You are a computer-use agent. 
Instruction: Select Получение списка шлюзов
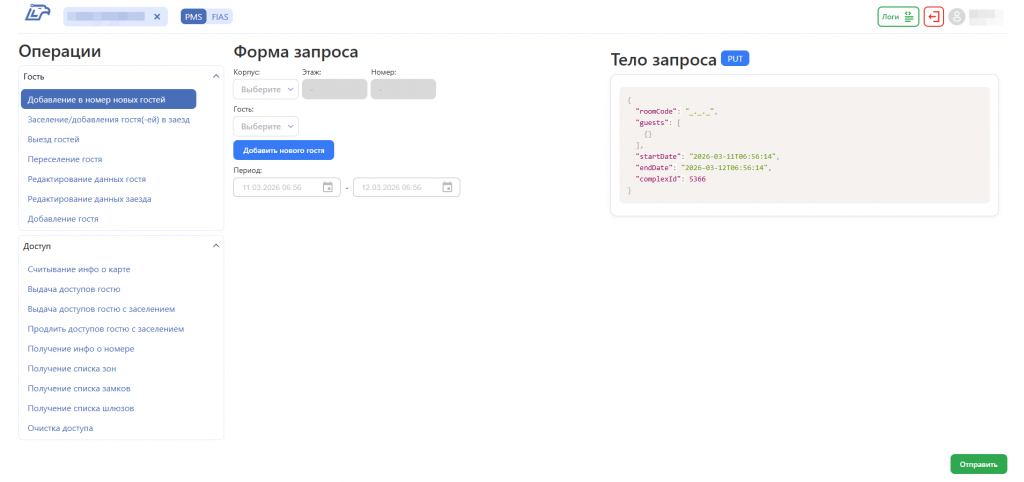pos(81,408)
